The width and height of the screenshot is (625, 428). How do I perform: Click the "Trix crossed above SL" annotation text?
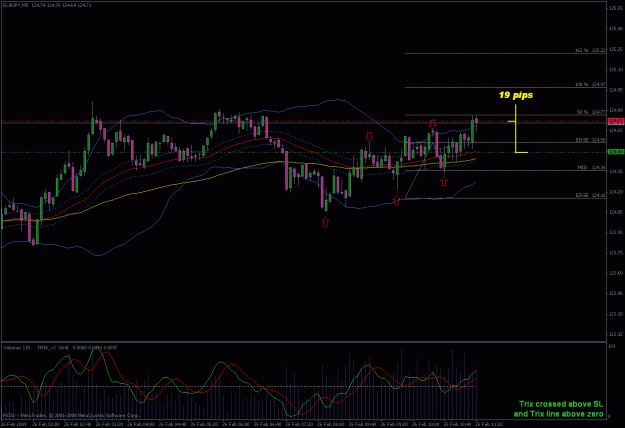tap(561, 404)
